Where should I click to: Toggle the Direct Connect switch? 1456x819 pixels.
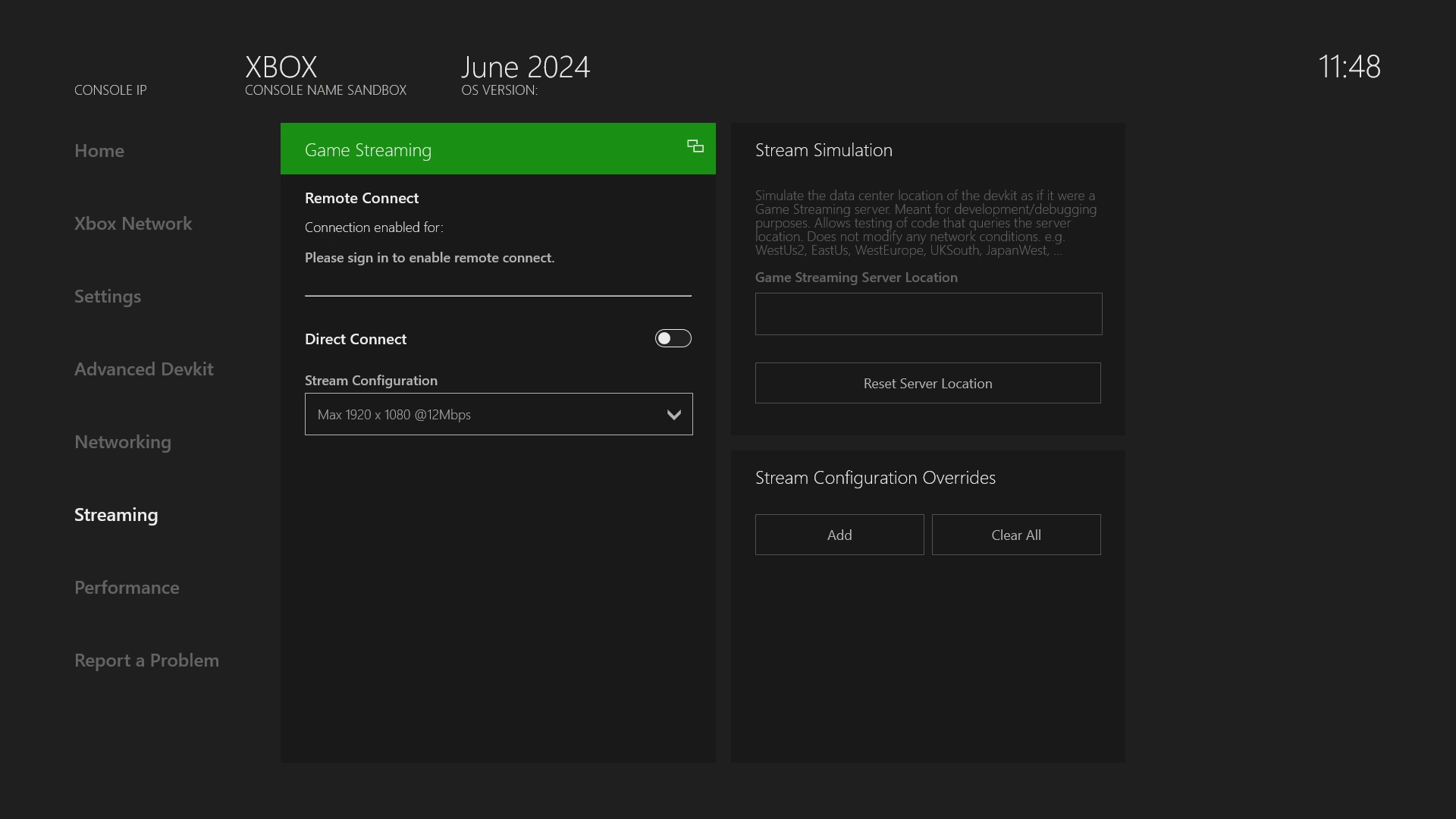point(673,337)
